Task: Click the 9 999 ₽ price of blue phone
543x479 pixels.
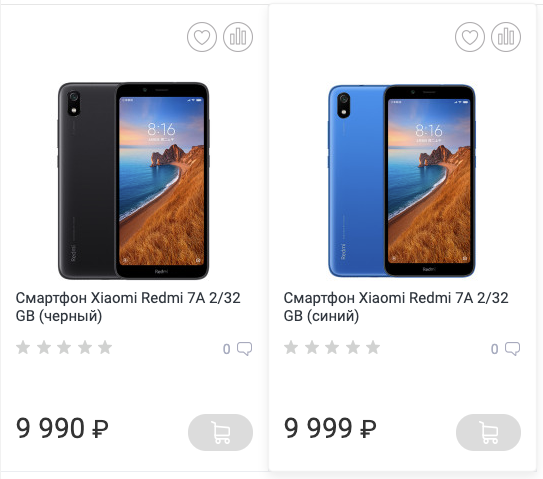Action: (330, 428)
